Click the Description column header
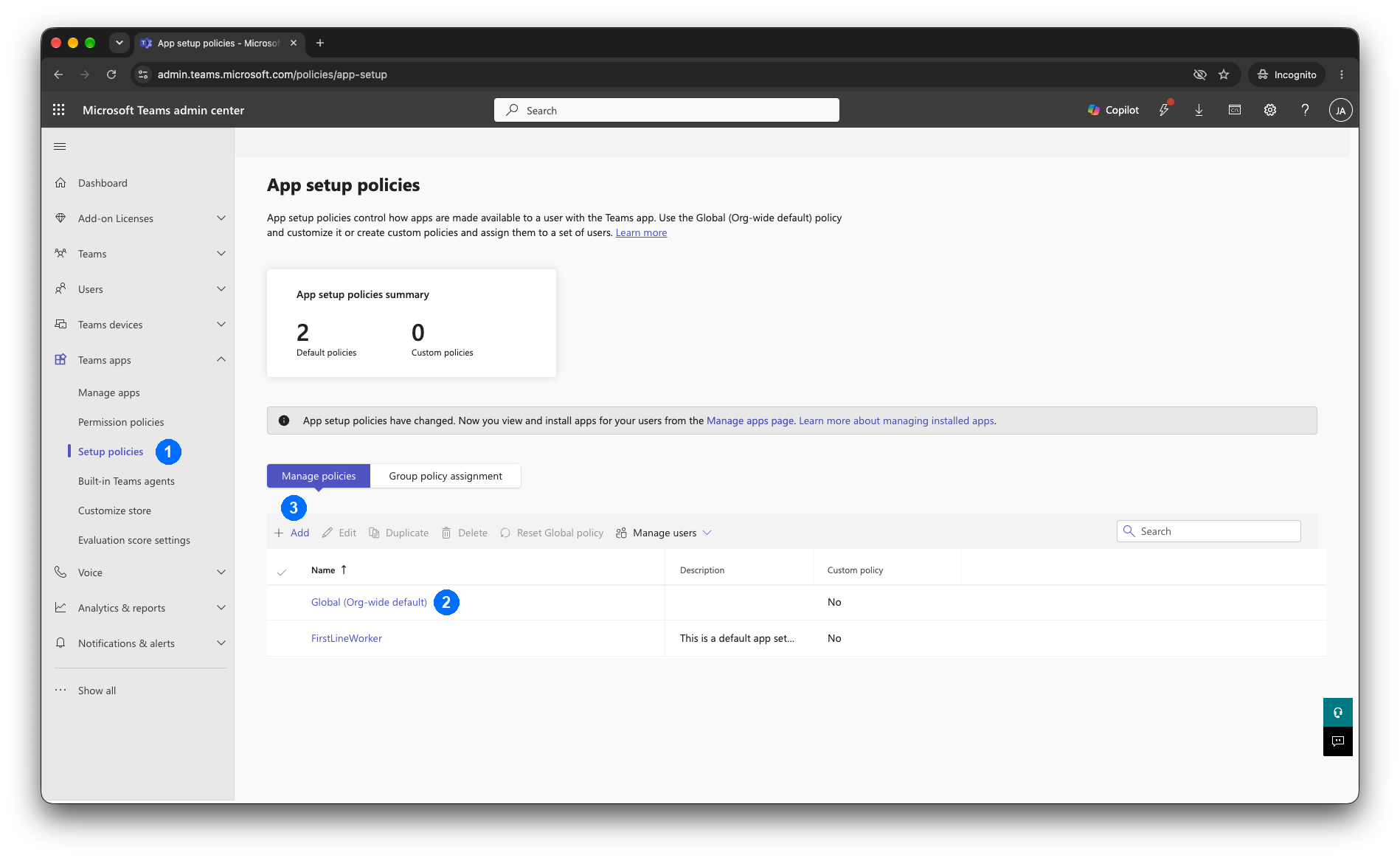 point(702,570)
